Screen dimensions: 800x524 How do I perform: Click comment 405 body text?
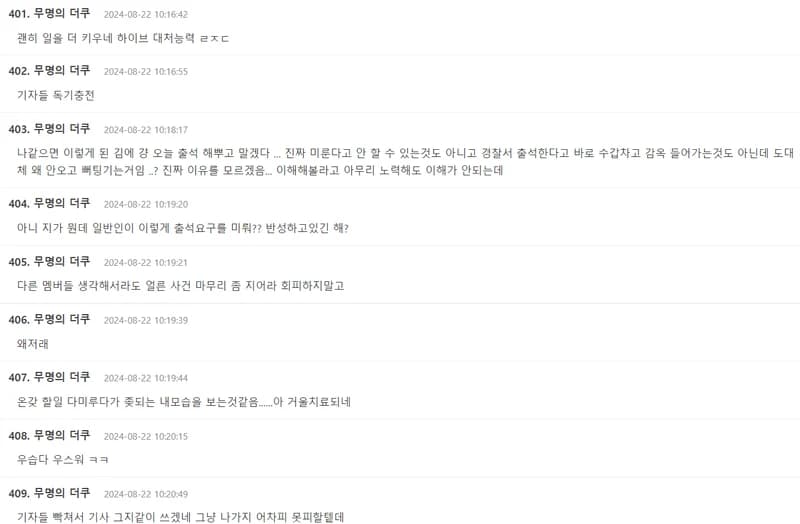(181, 285)
